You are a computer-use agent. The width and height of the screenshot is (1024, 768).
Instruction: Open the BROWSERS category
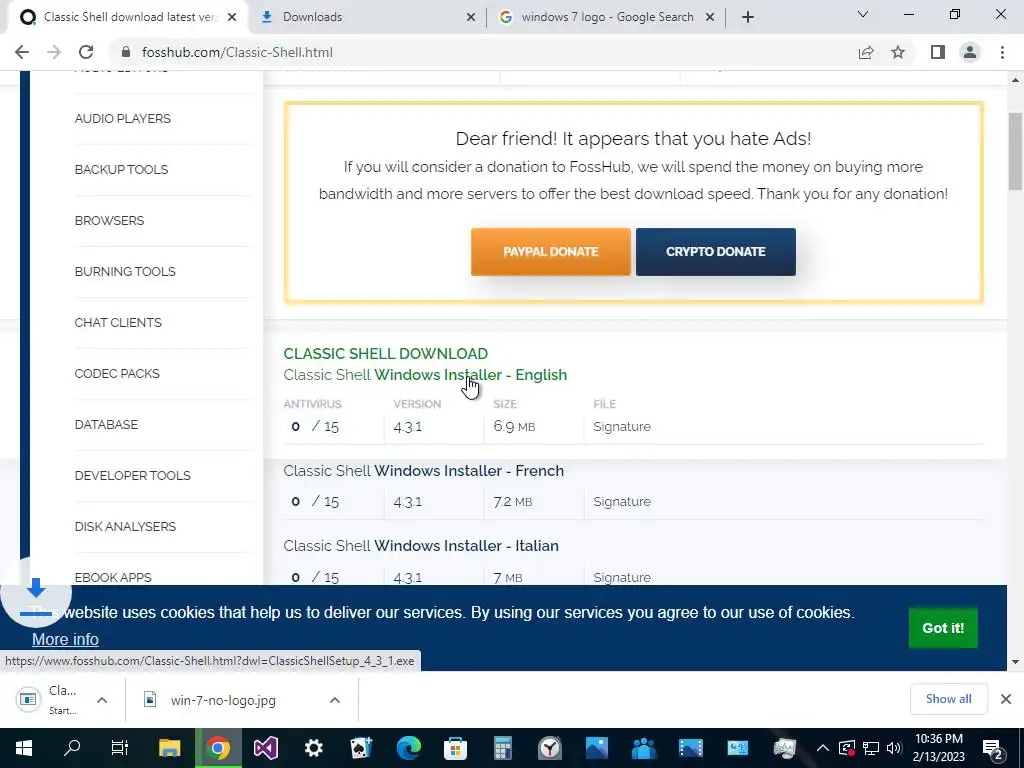coord(109,221)
